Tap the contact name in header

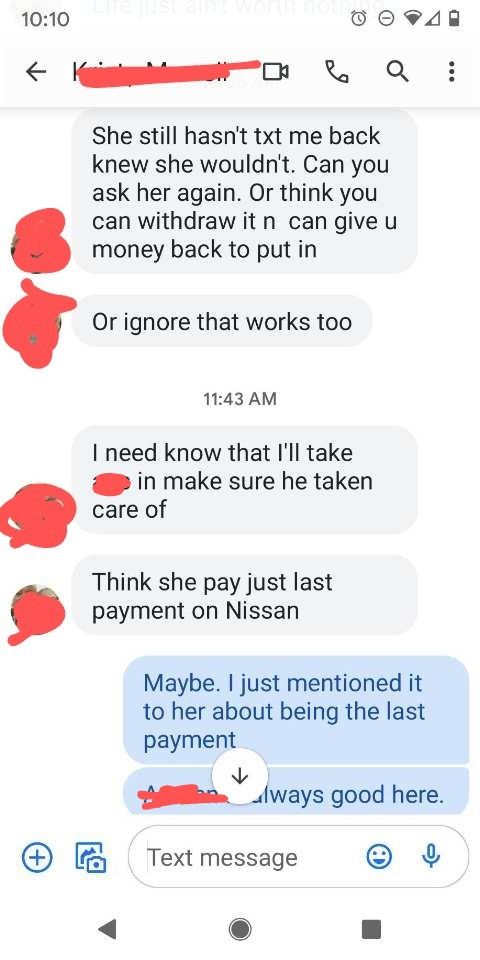click(165, 73)
